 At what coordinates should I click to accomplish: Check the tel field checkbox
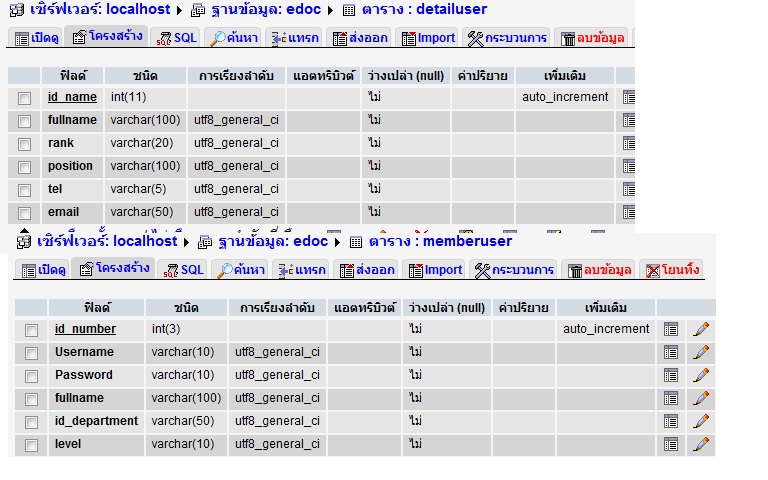click(x=24, y=191)
